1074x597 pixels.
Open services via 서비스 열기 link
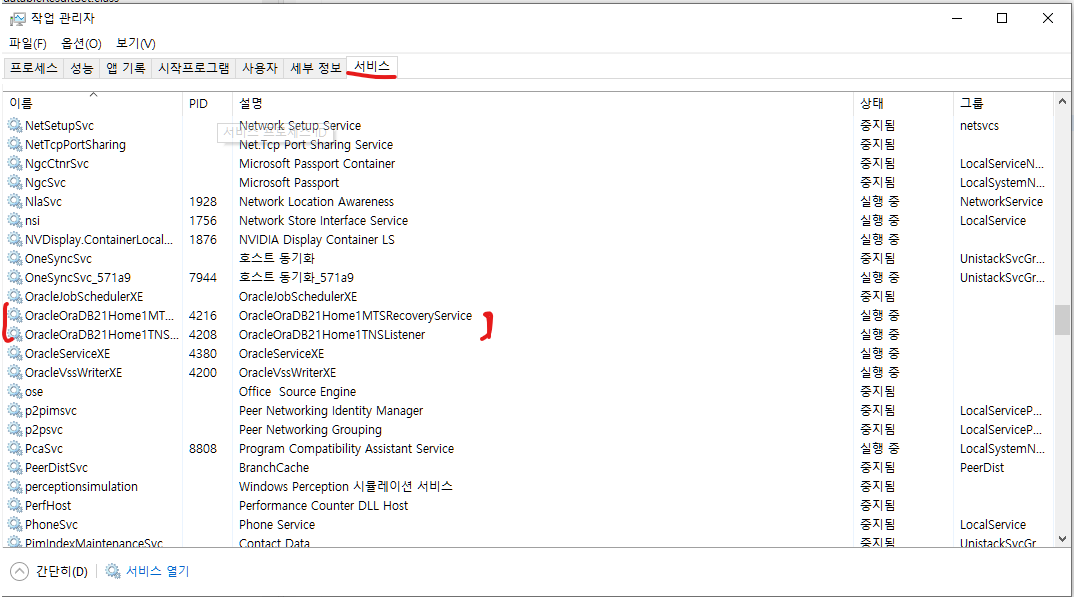[158, 571]
